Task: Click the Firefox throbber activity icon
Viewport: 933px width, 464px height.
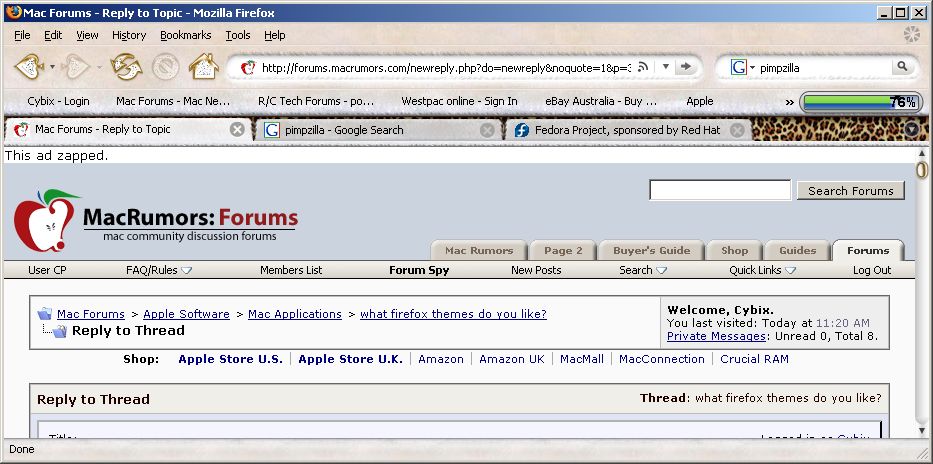Action: (912, 35)
